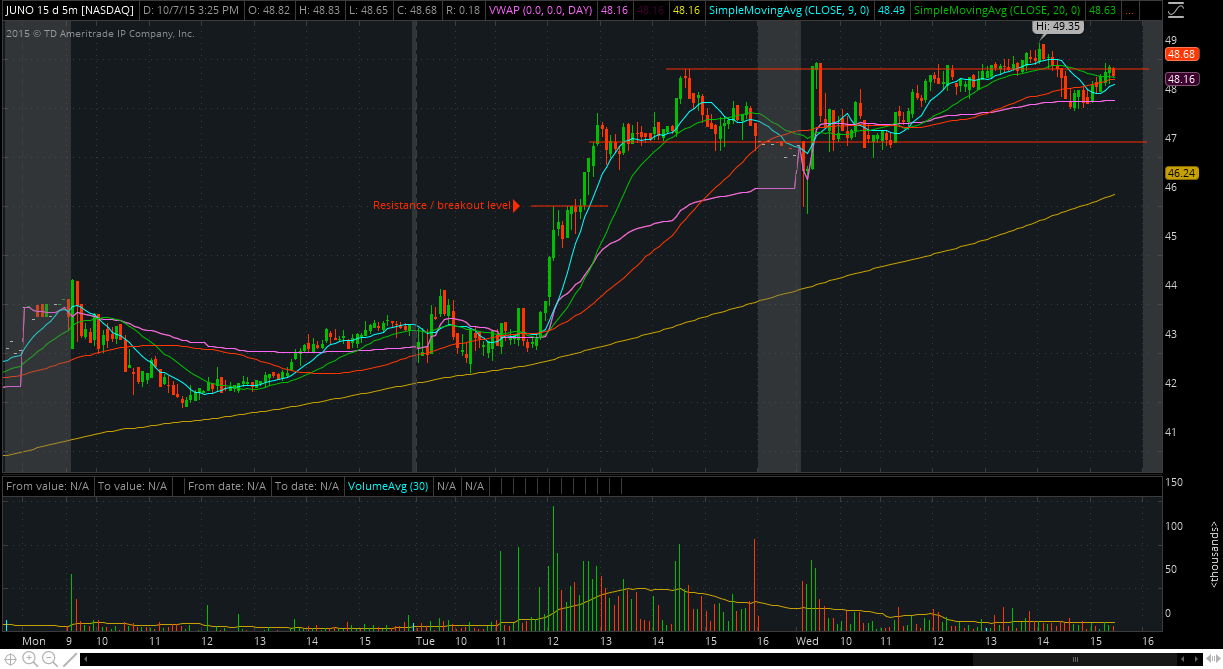Click the Tue label on time axis

click(425, 641)
